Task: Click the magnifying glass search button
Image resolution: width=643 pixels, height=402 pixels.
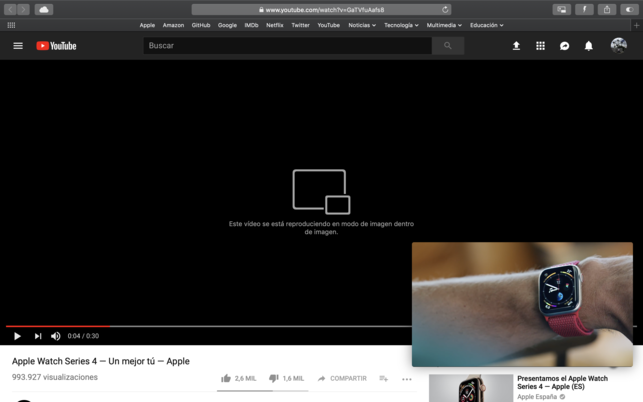Action: pos(448,46)
